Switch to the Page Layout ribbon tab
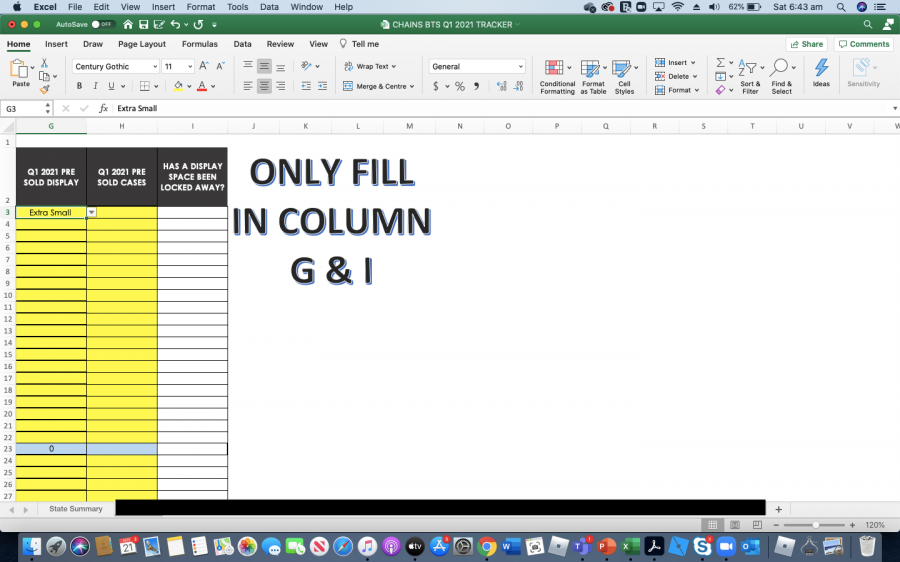The width and height of the screenshot is (900, 562). click(x=142, y=44)
